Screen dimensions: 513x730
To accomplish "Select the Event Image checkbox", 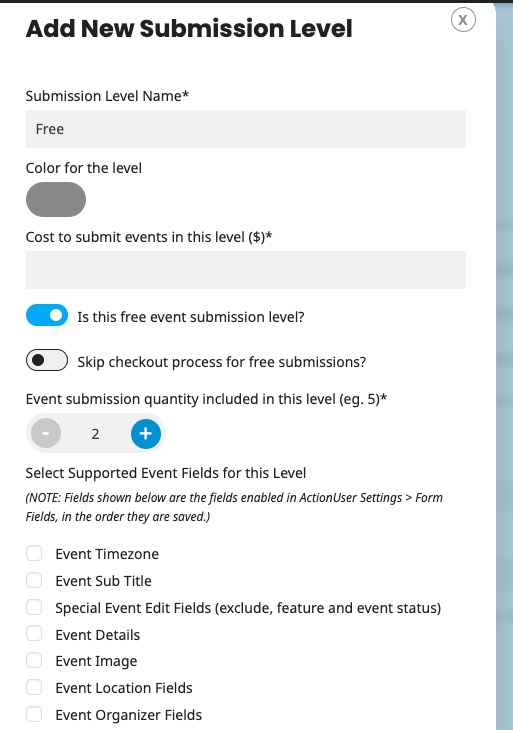I will coord(34,660).
